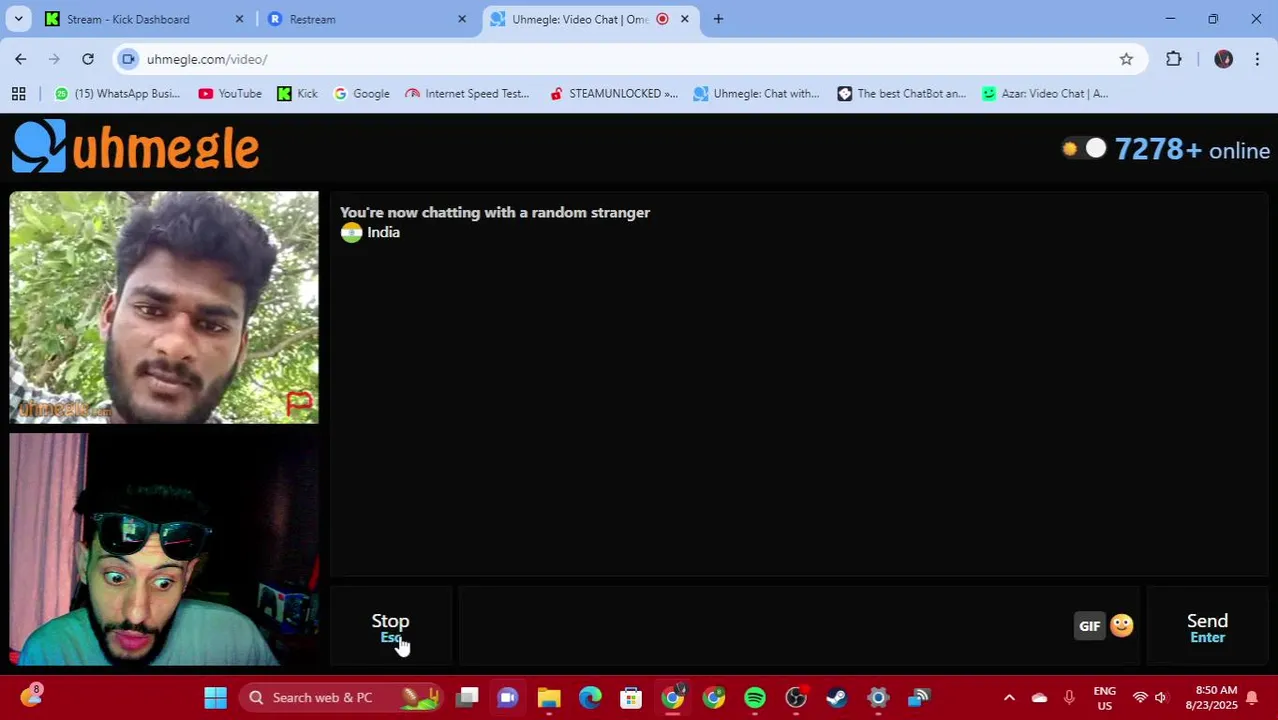
Task: Click the India country flag icon
Action: [351, 232]
